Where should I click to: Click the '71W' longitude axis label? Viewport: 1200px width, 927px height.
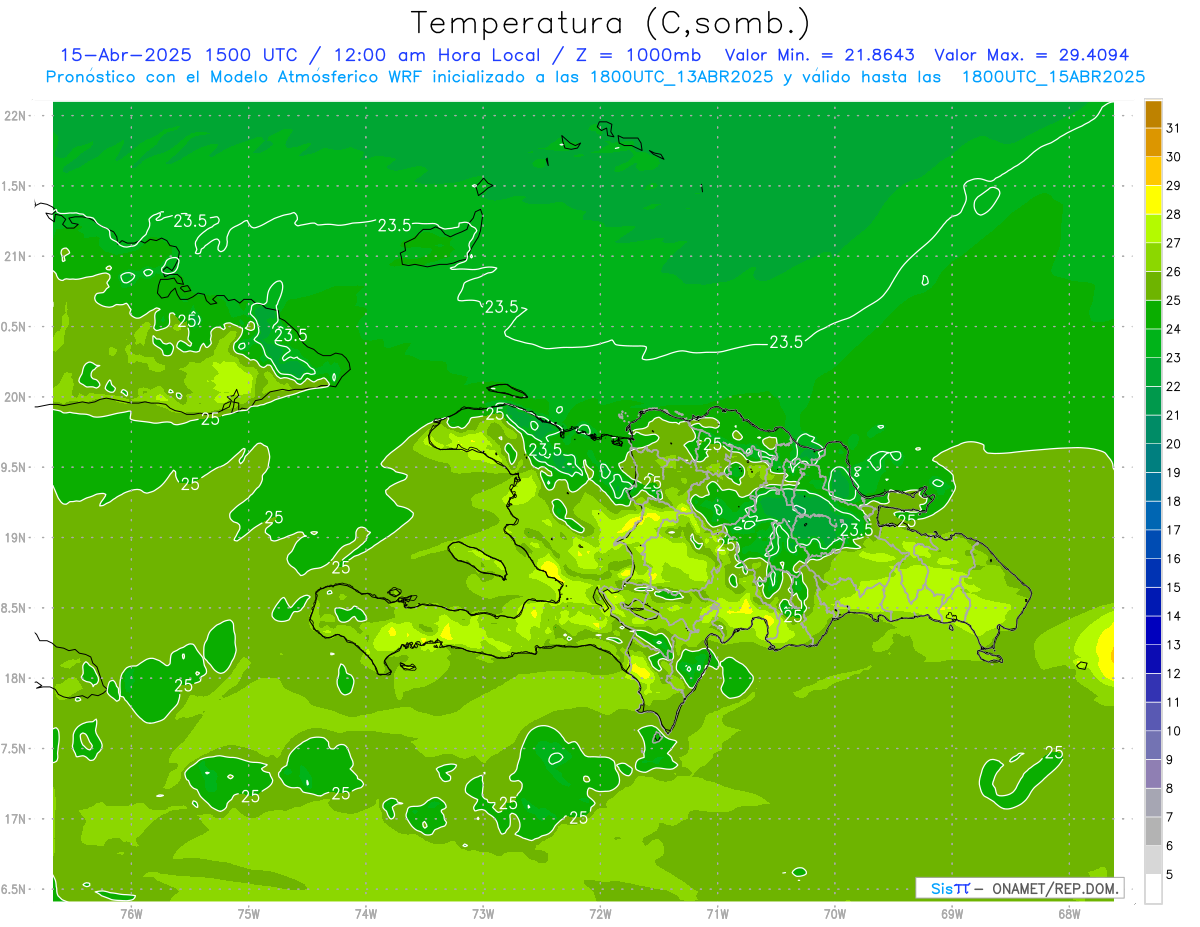717,913
